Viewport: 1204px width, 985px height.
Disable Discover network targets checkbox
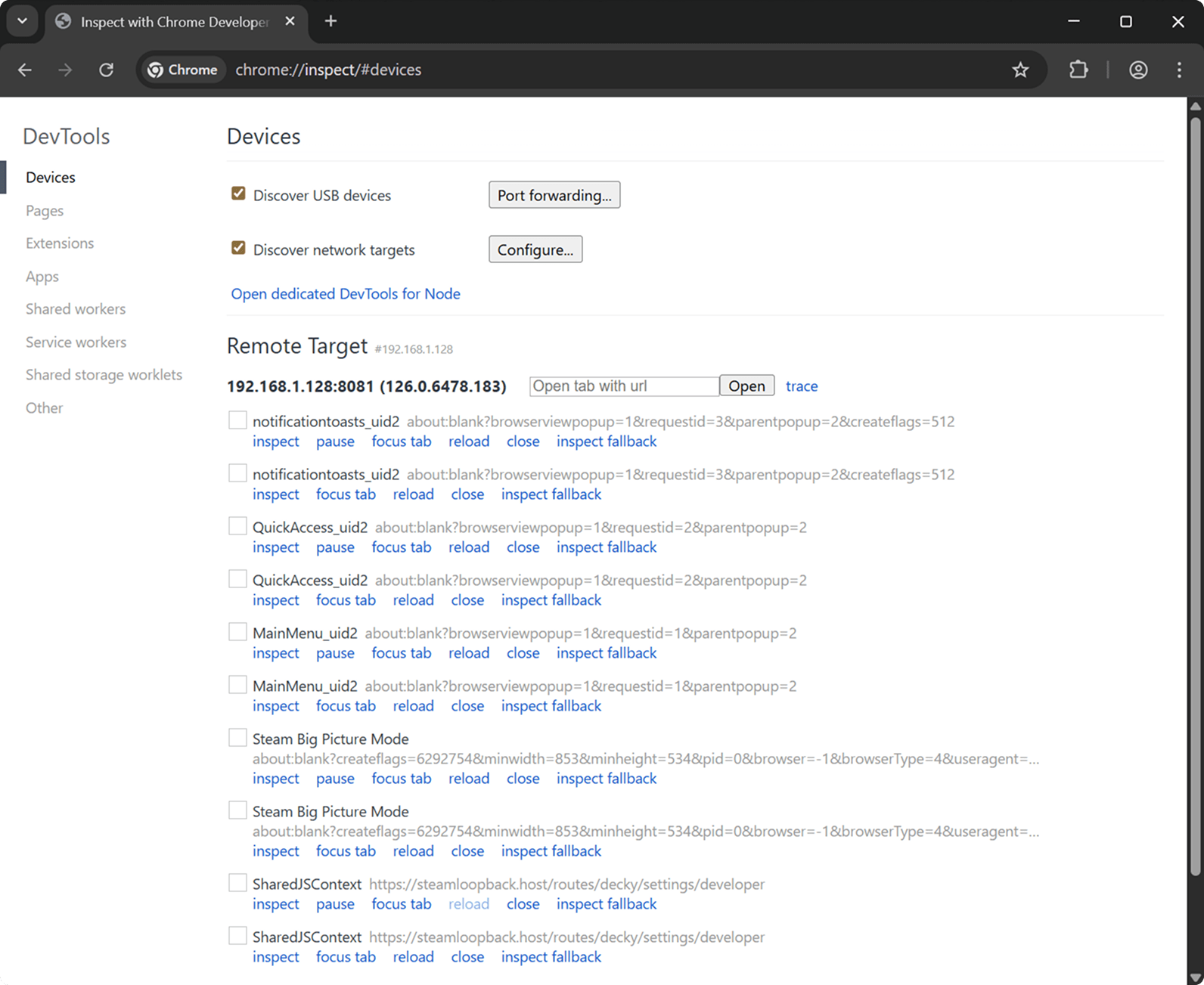(x=238, y=248)
